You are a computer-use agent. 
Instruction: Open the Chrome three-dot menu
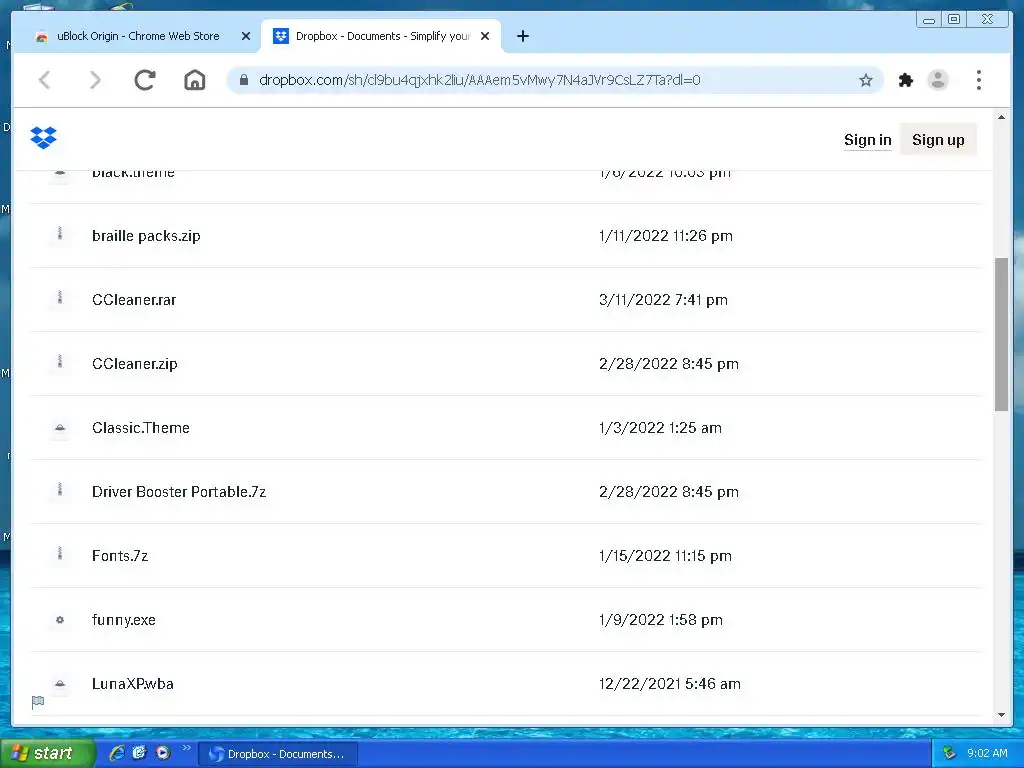[978, 80]
